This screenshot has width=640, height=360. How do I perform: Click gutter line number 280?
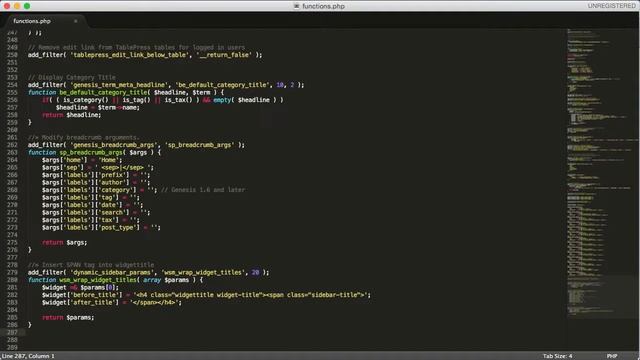tap(12, 280)
